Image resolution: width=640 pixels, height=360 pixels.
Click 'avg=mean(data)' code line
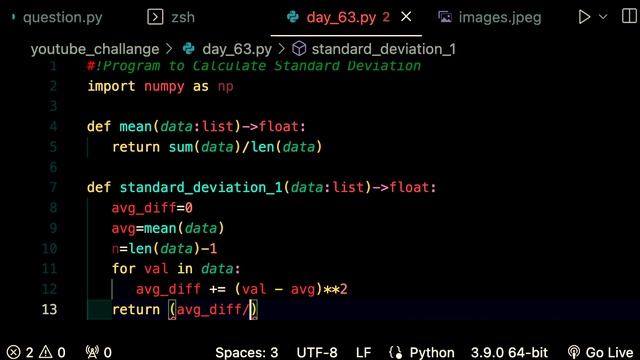point(168,228)
